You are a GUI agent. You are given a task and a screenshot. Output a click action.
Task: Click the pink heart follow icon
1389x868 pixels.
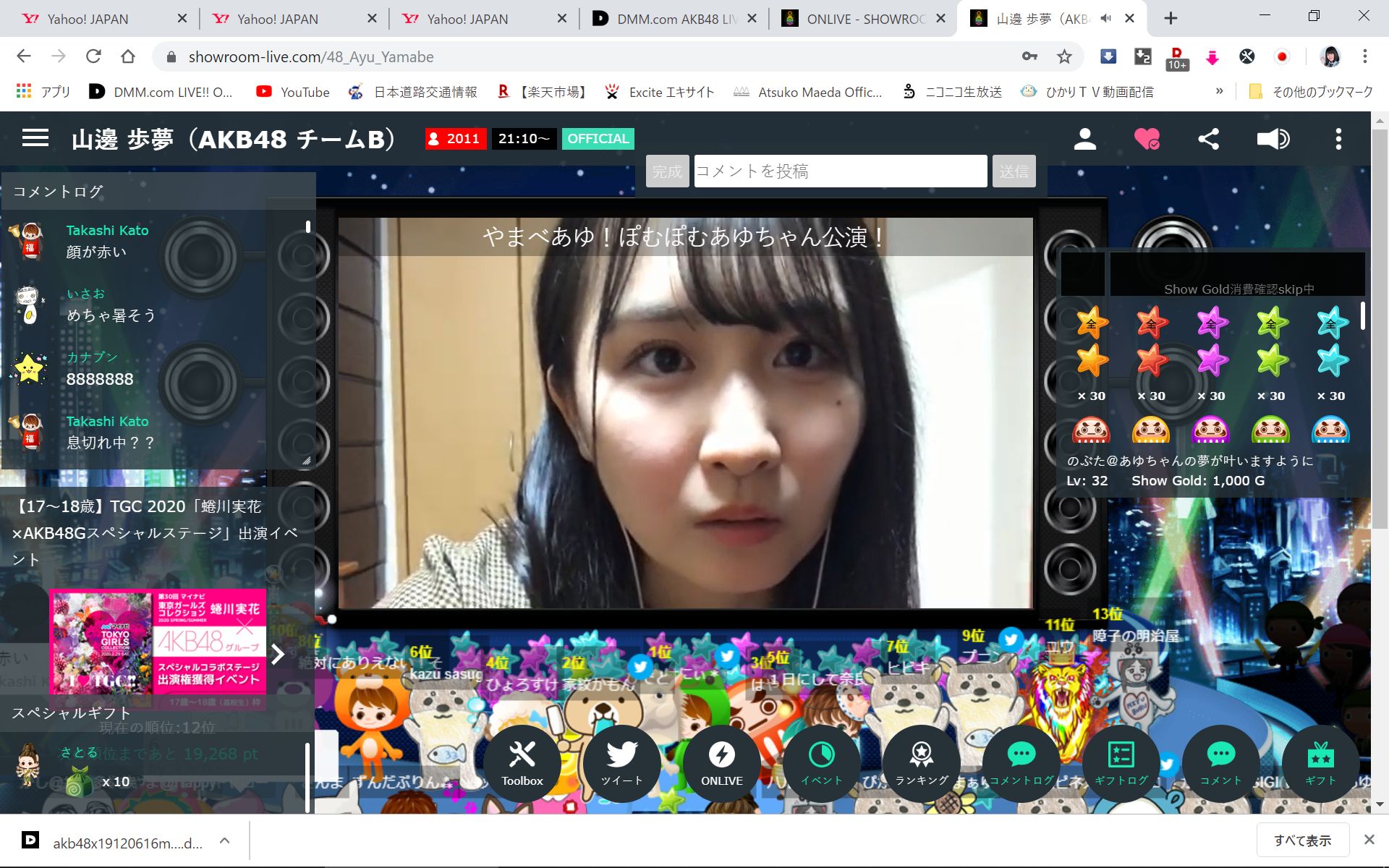click(1147, 139)
